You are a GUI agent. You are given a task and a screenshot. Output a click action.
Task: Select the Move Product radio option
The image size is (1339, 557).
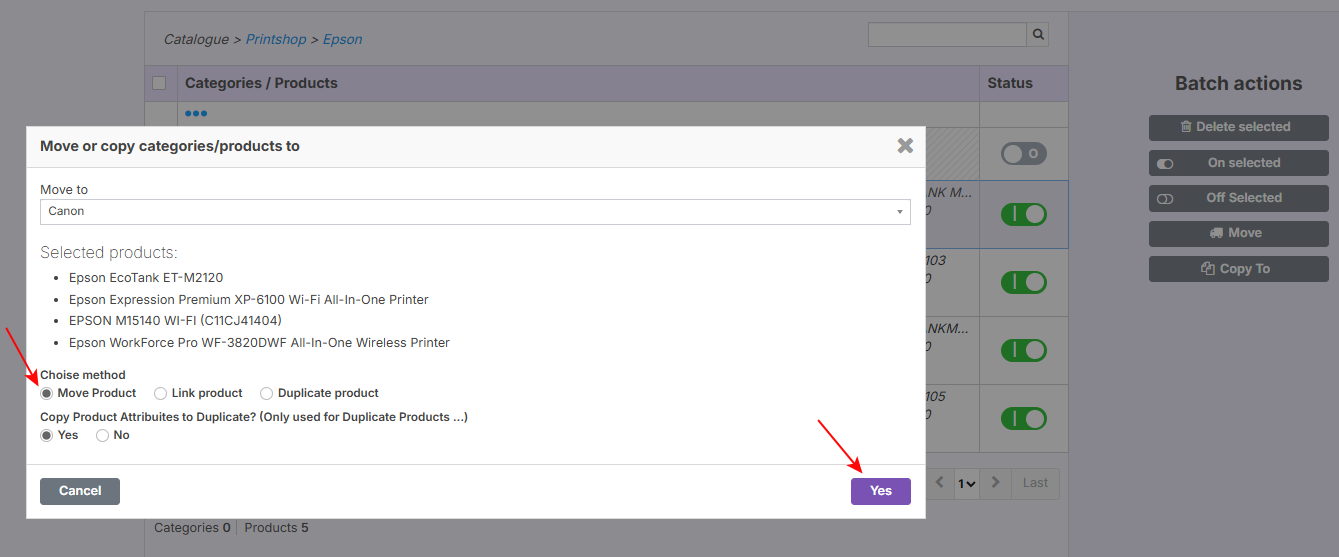point(47,394)
